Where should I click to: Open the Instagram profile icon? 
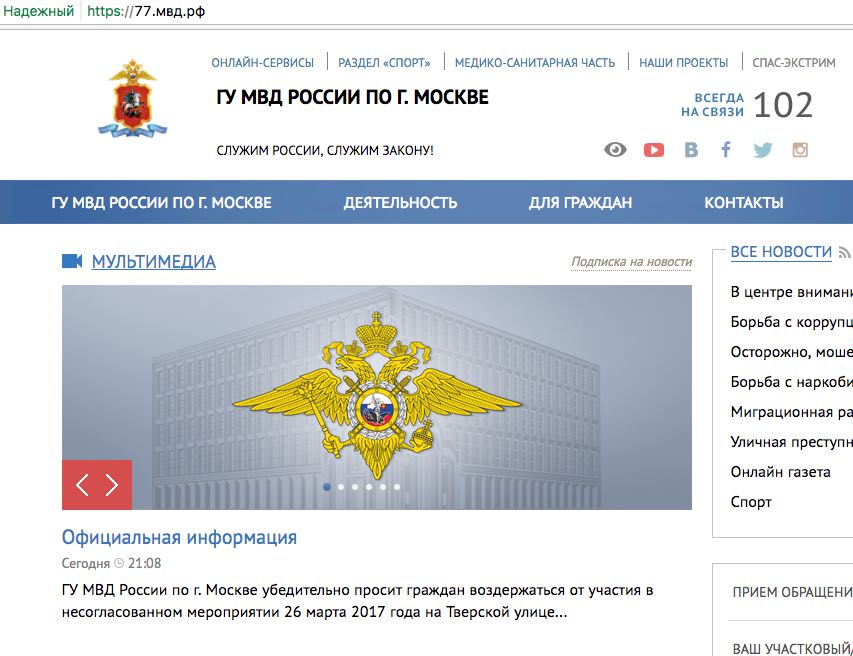800,150
